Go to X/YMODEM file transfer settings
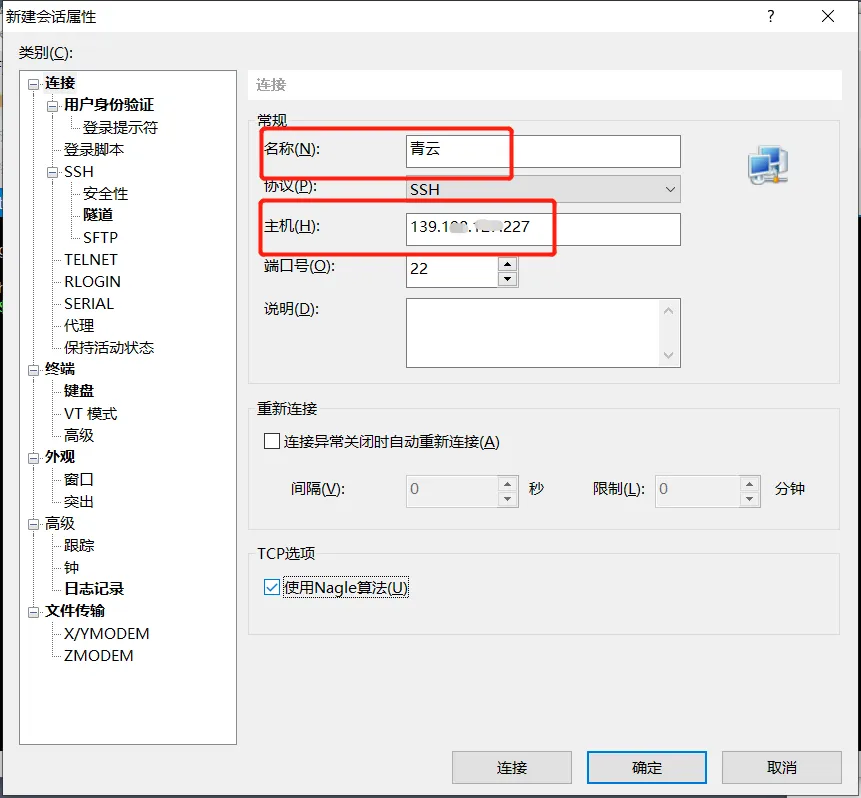 pyautogui.click(x=106, y=633)
